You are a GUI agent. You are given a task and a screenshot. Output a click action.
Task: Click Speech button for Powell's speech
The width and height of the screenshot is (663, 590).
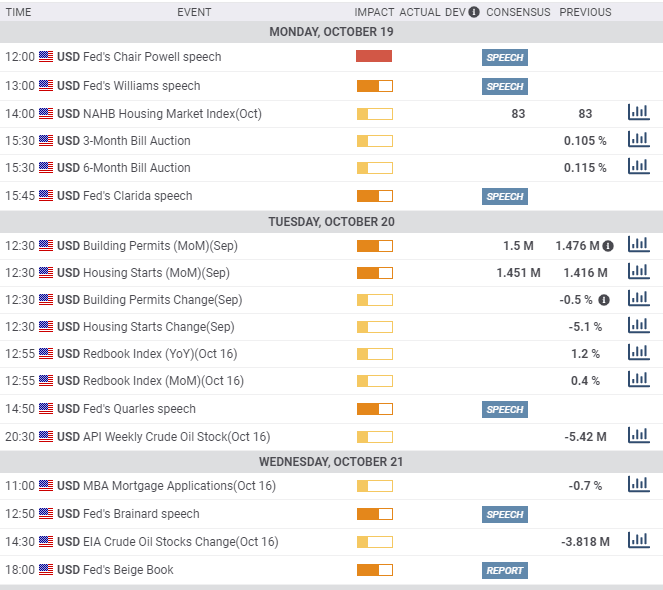(504, 58)
